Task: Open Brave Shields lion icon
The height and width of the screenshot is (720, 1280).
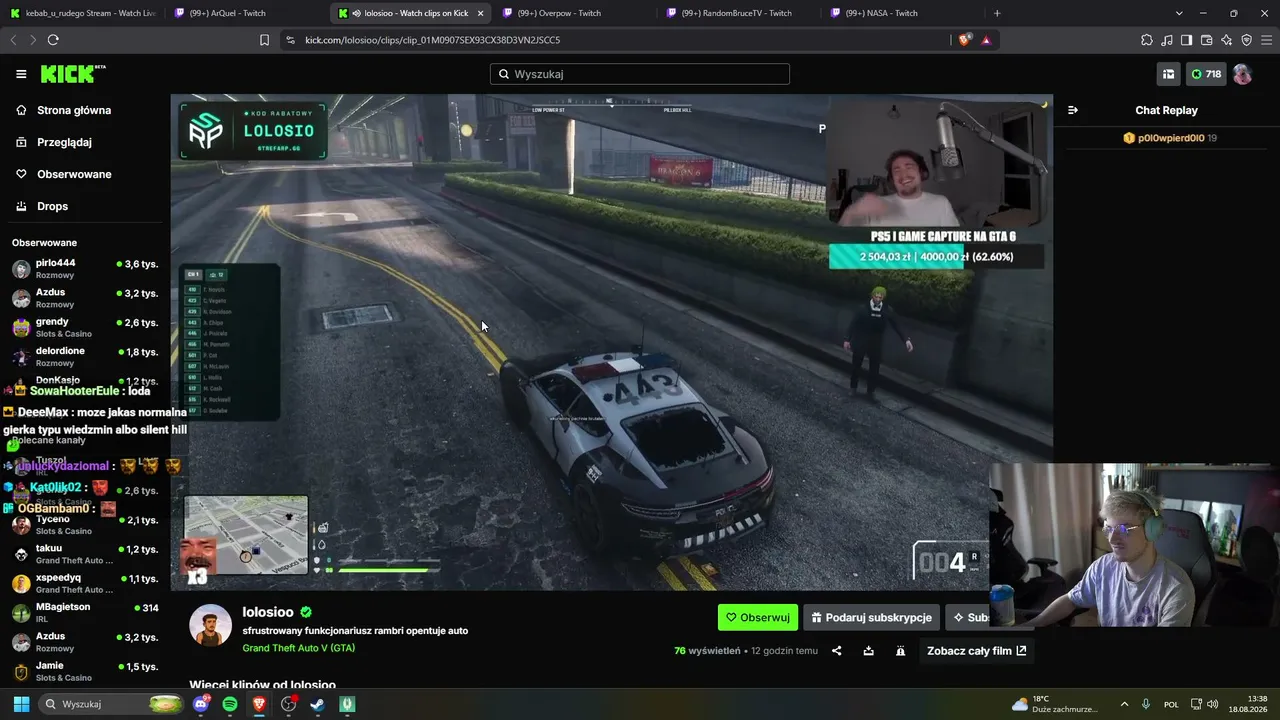Action: tap(964, 40)
